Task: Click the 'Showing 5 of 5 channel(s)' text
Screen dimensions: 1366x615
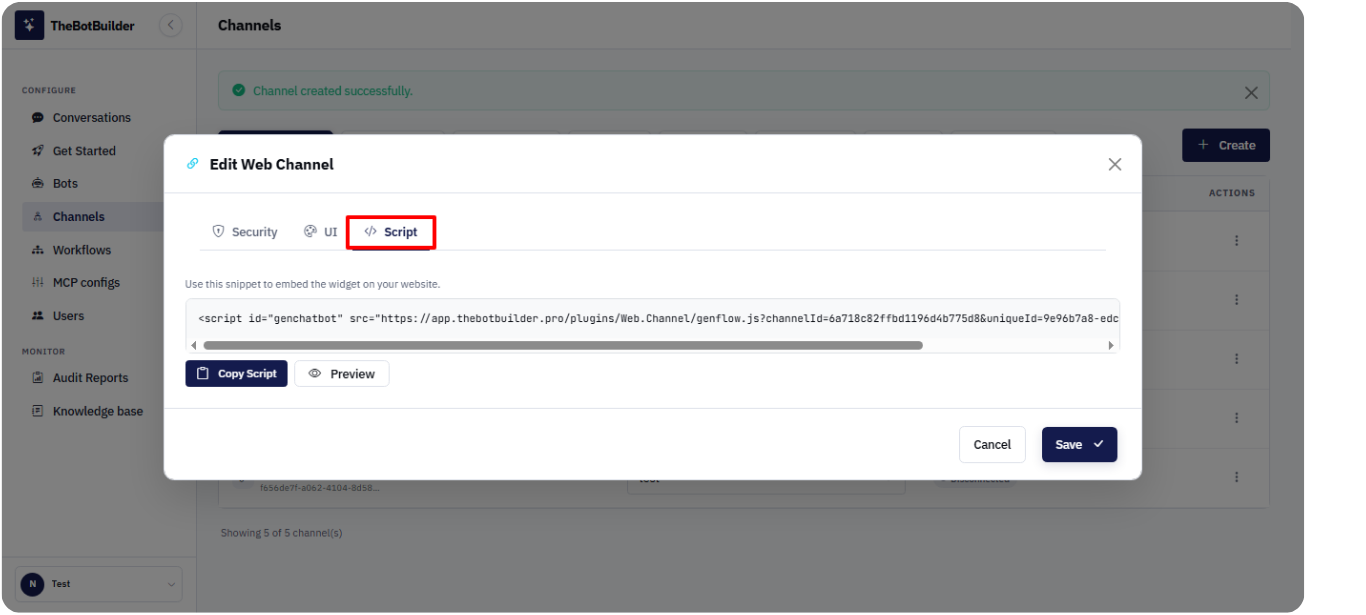Action: tap(282, 533)
